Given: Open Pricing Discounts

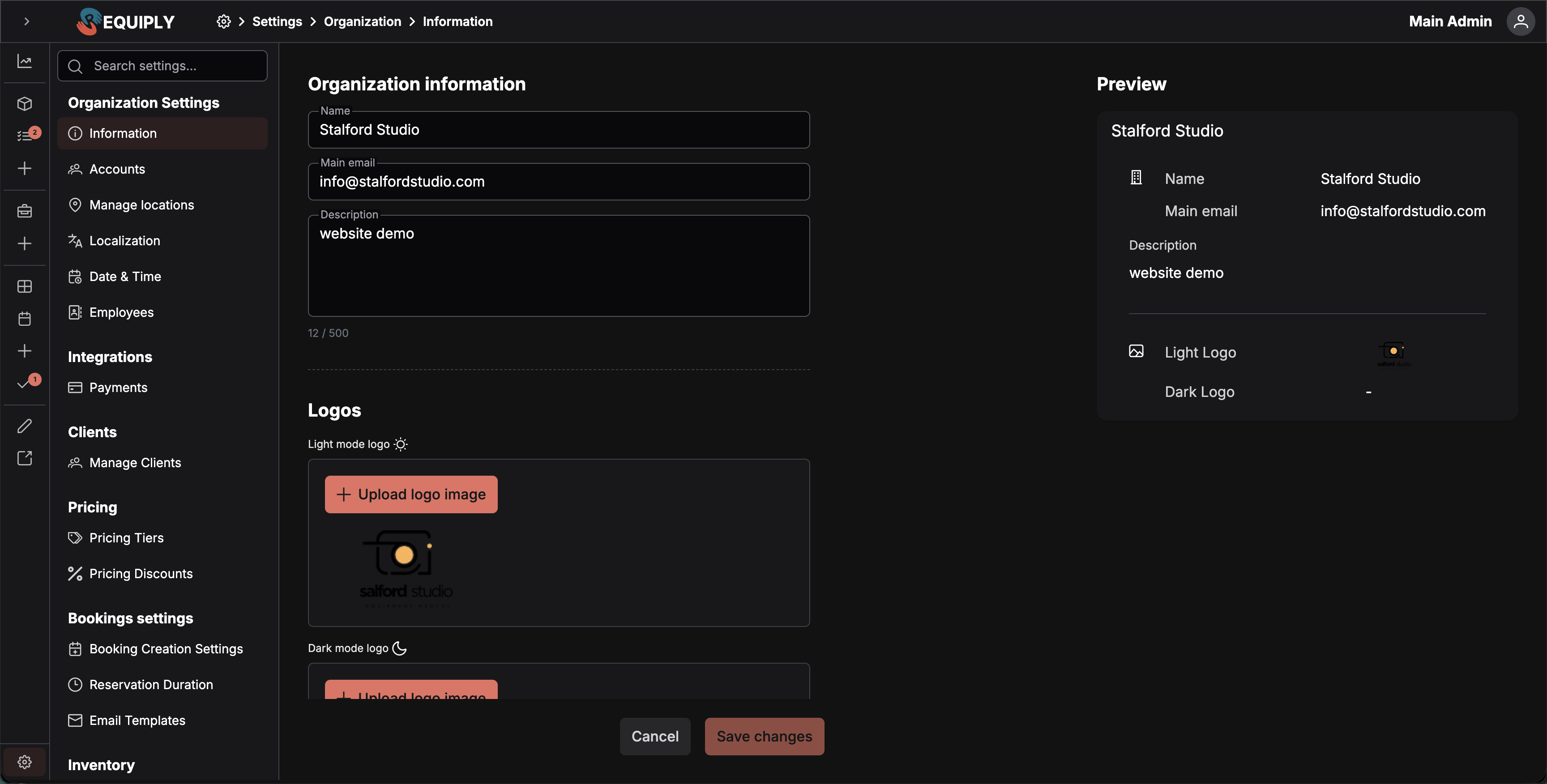Looking at the screenshot, I should pos(162,574).
